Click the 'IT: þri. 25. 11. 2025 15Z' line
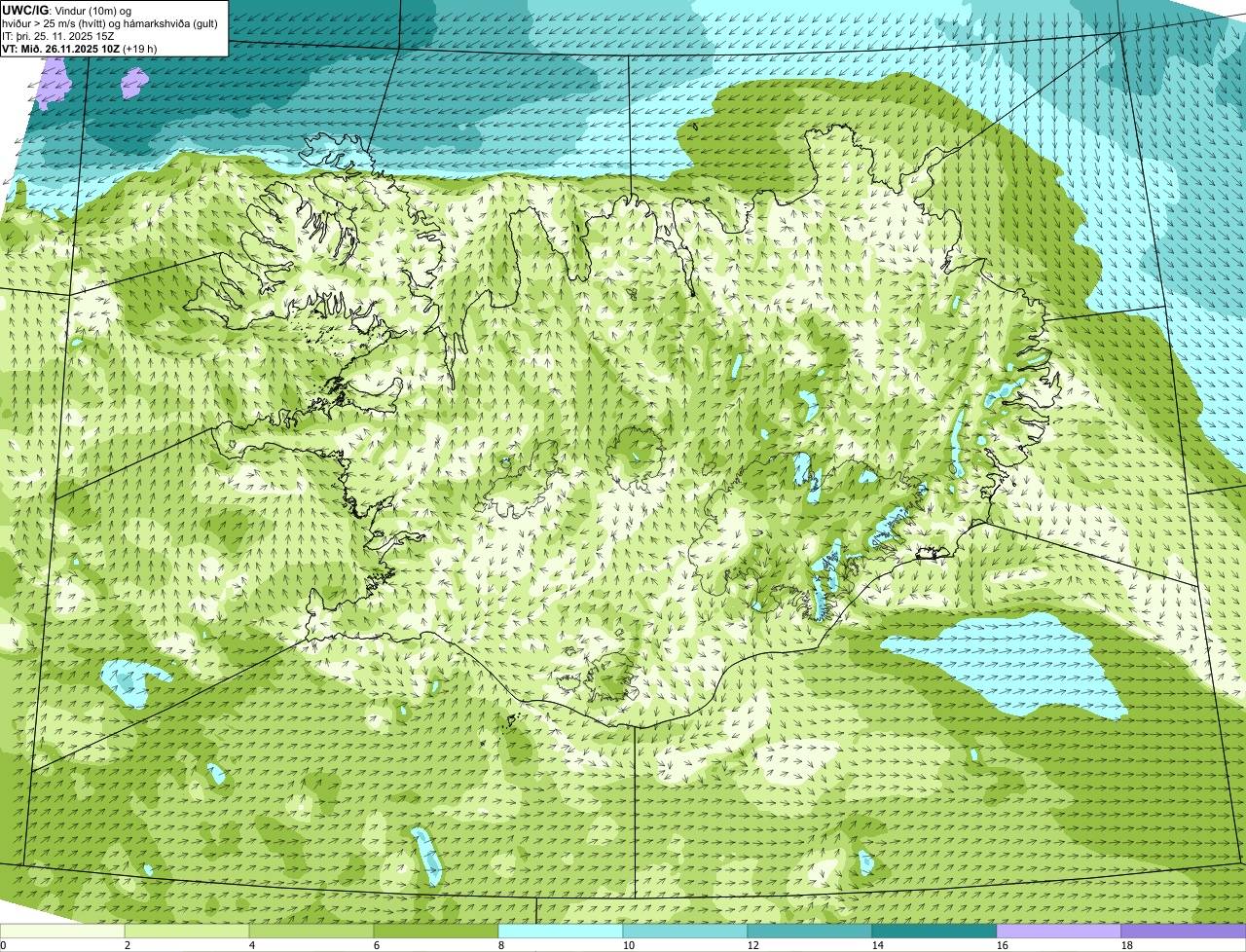This screenshot has height=952, width=1246. point(58,35)
